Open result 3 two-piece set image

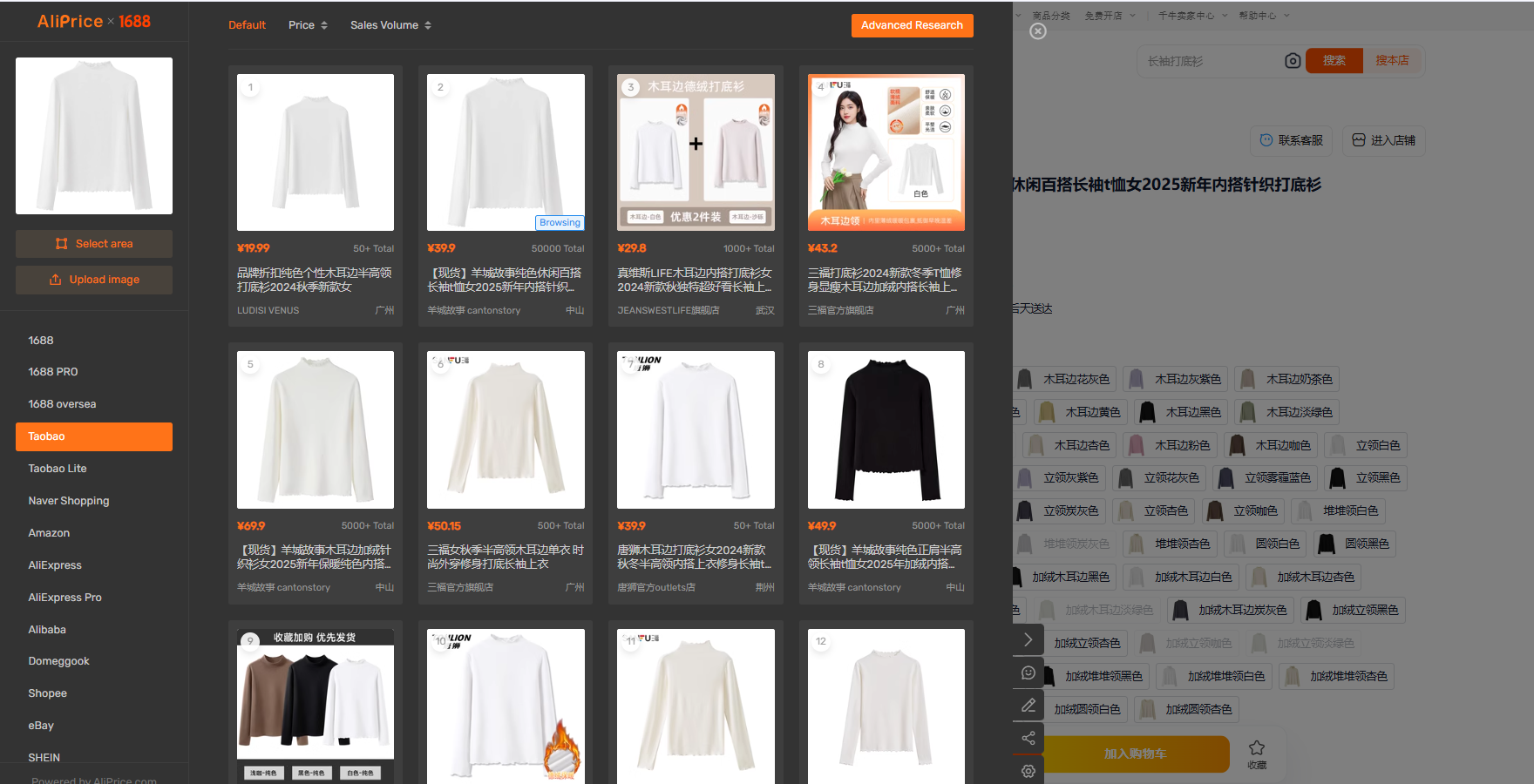696,152
